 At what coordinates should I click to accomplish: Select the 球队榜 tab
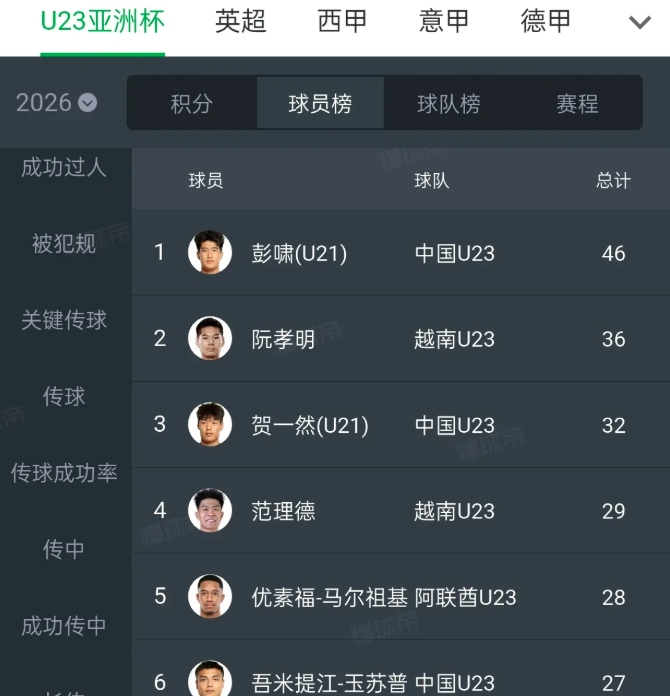coord(448,103)
